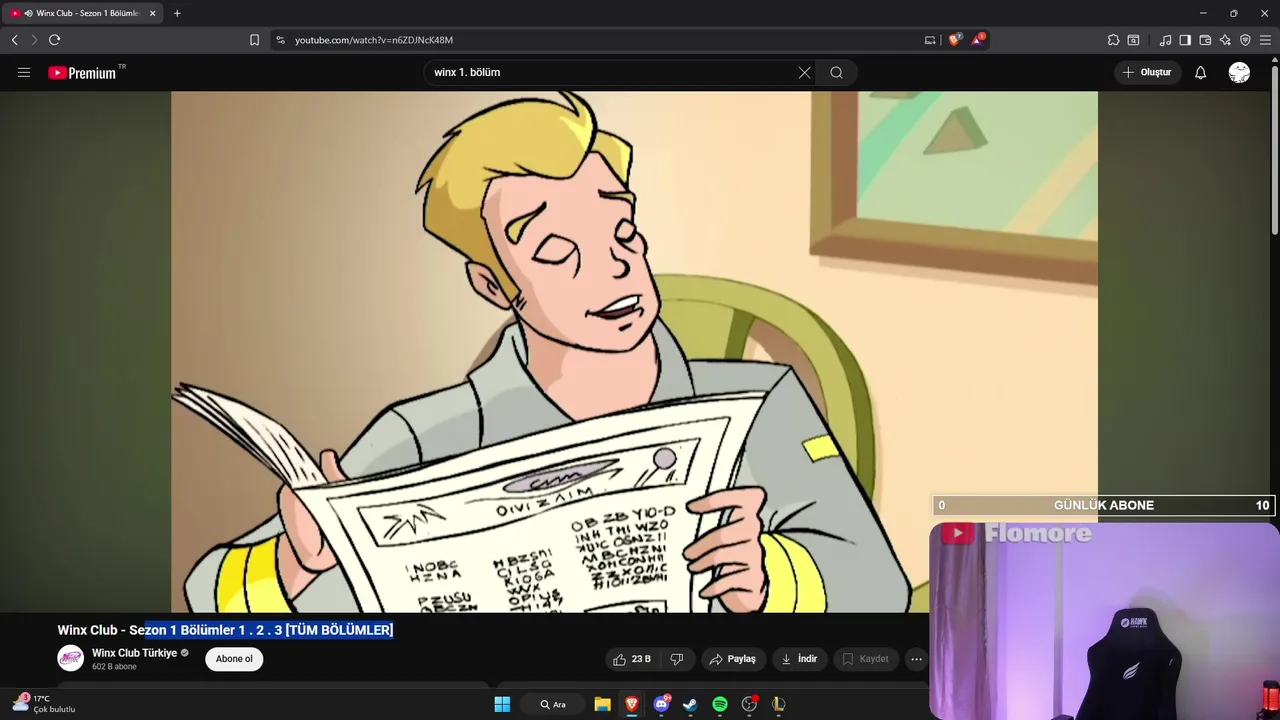Open Discord from taskbar
The width and height of the screenshot is (1280, 720).
[661, 704]
